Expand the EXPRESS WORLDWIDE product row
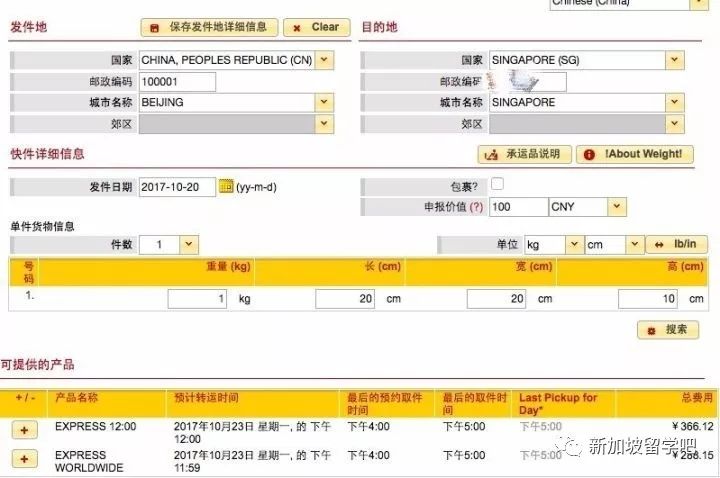Viewport: 720px width, 478px height. coord(25,459)
